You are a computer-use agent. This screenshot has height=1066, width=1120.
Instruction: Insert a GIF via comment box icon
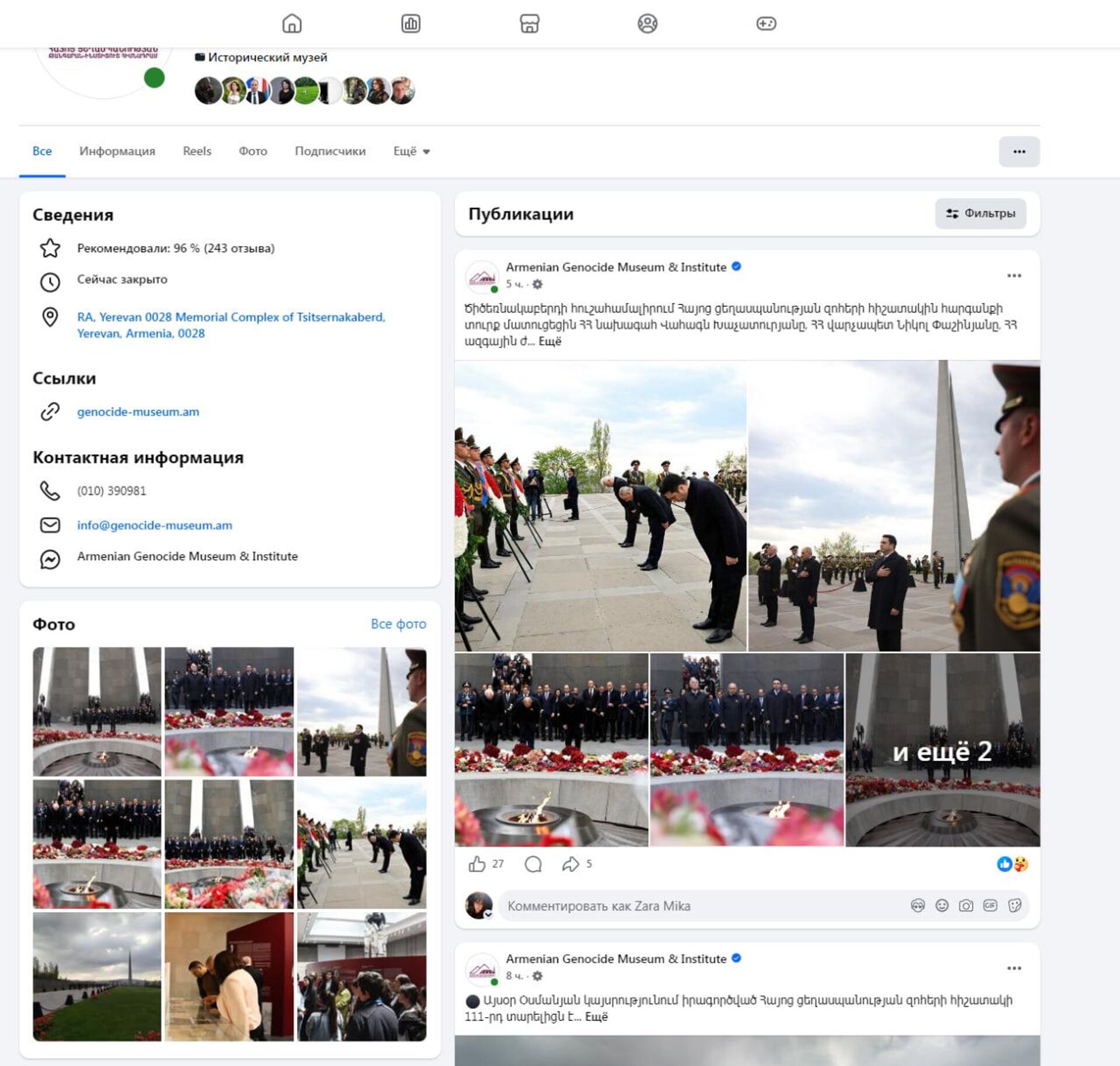pos(990,905)
